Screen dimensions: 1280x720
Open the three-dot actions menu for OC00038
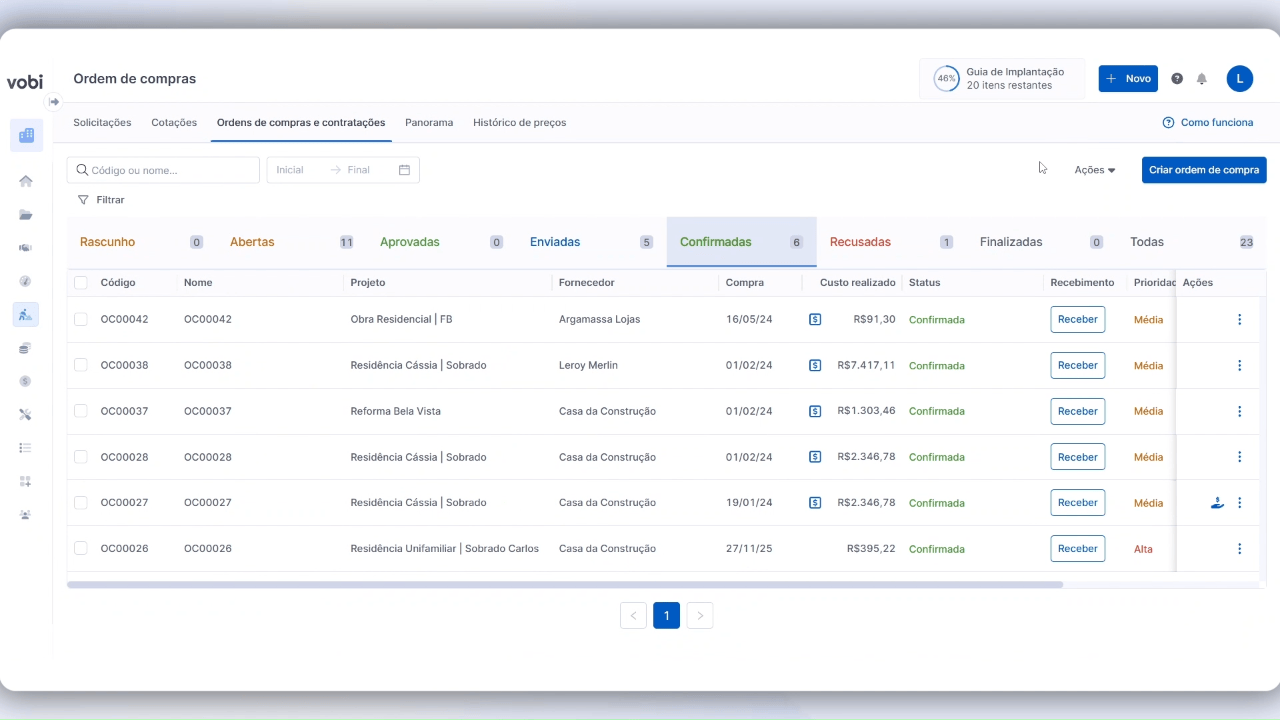(x=1239, y=366)
